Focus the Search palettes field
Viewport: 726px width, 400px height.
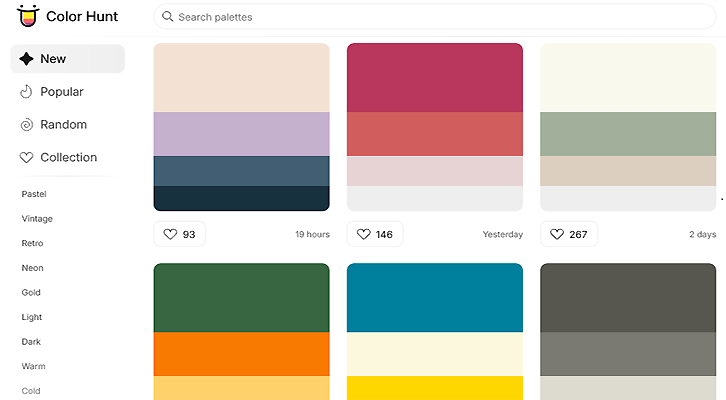tap(435, 17)
